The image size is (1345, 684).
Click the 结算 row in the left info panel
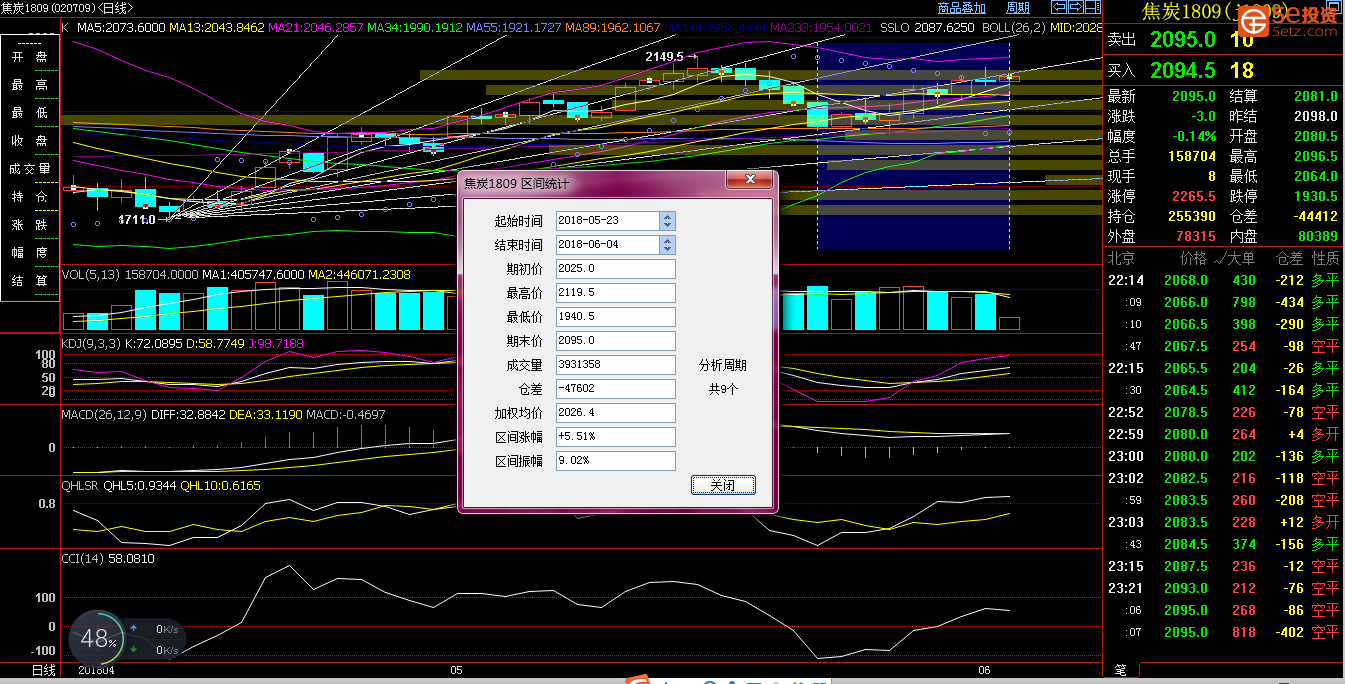[30, 281]
